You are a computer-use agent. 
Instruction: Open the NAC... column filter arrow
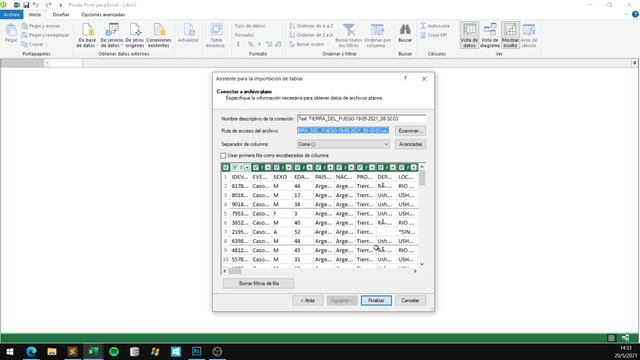[x=351, y=167]
